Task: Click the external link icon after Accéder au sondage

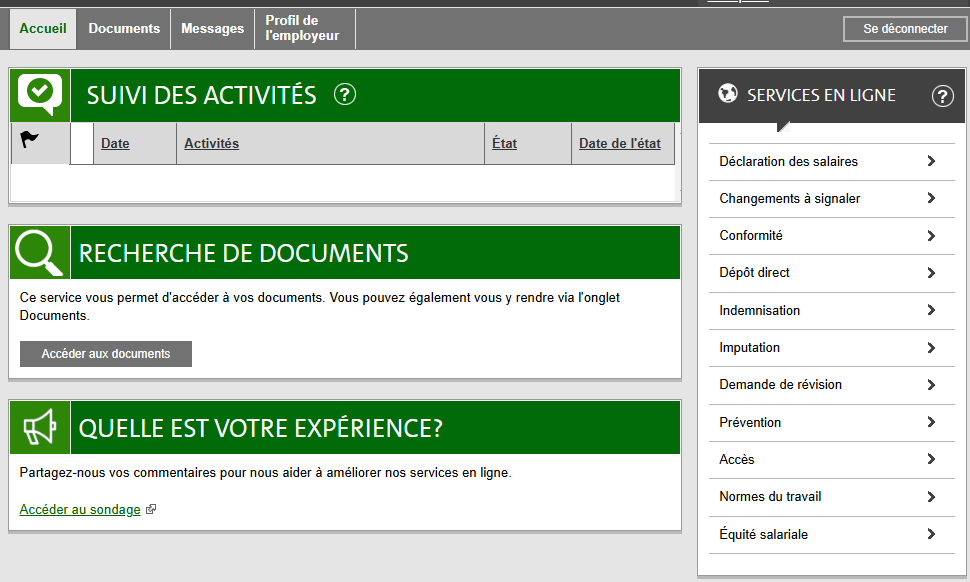Action: pos(151,510)
